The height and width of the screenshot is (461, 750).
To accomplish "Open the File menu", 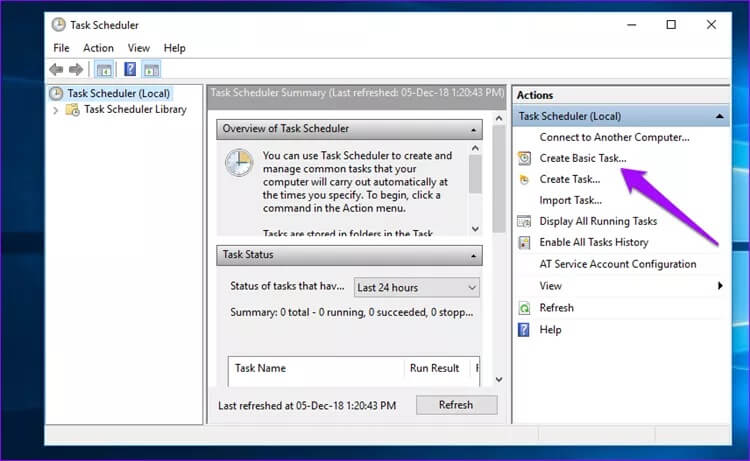I will click(61, 48).
